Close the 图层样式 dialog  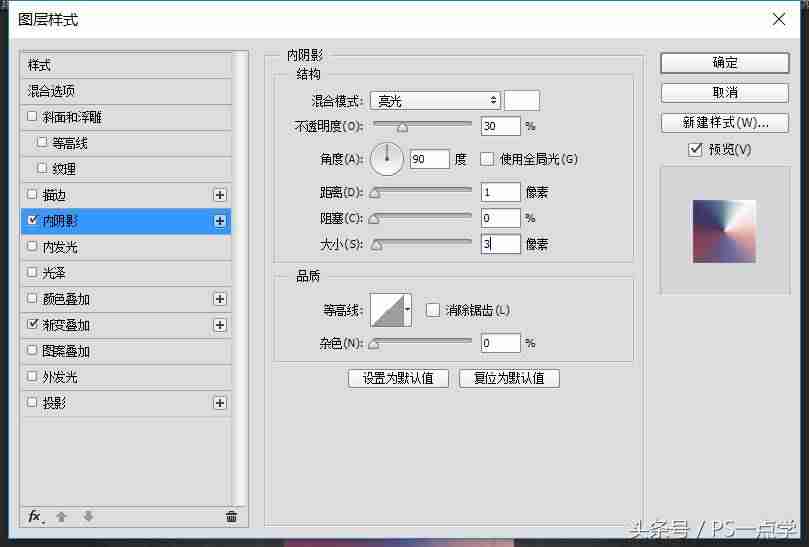tap(779, 20)
